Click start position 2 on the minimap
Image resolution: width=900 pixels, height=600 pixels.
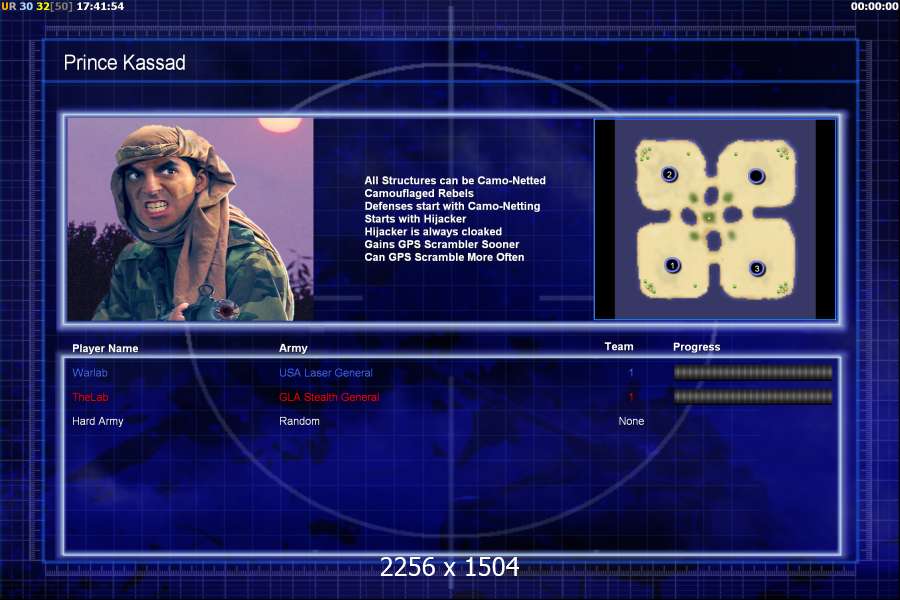coord(669,175)
